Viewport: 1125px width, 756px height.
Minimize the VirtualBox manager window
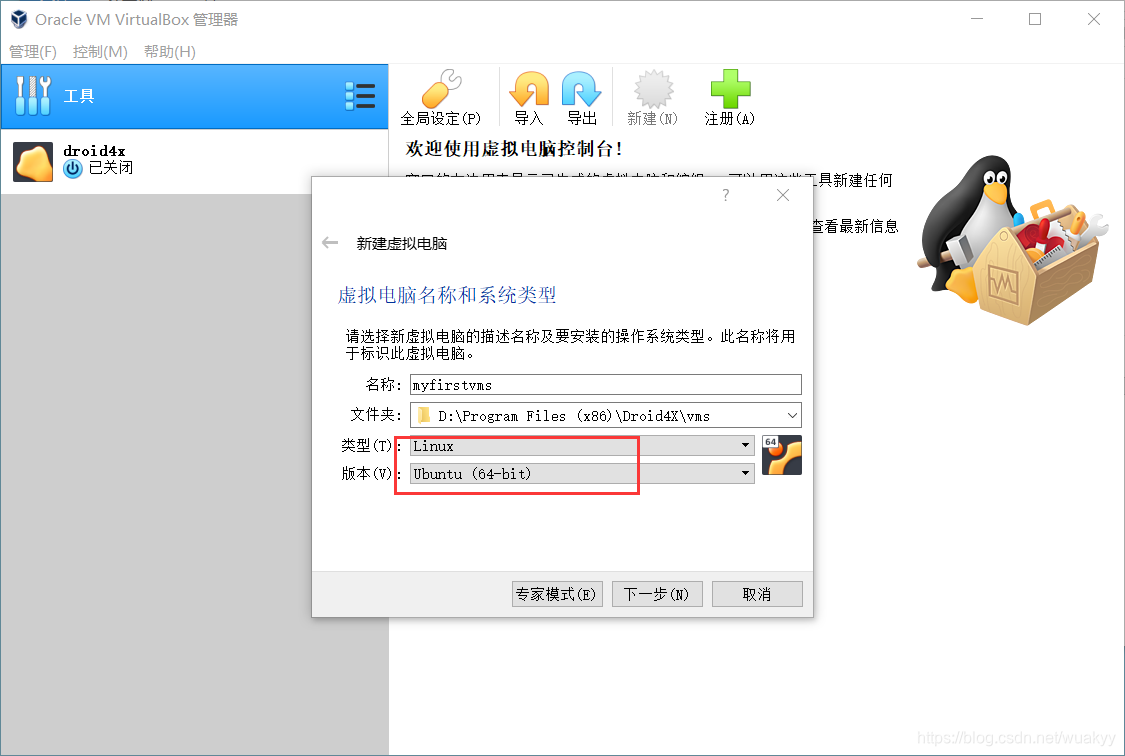[976, 19]
